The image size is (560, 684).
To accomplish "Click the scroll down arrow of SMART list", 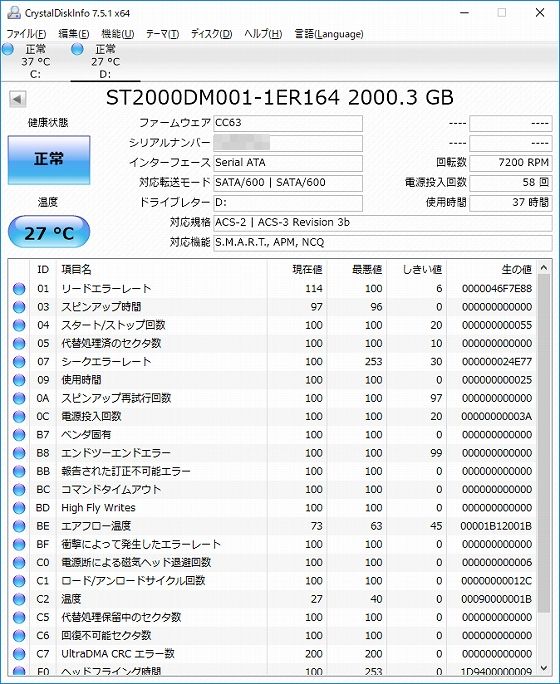I will click(x=544, y=667).
